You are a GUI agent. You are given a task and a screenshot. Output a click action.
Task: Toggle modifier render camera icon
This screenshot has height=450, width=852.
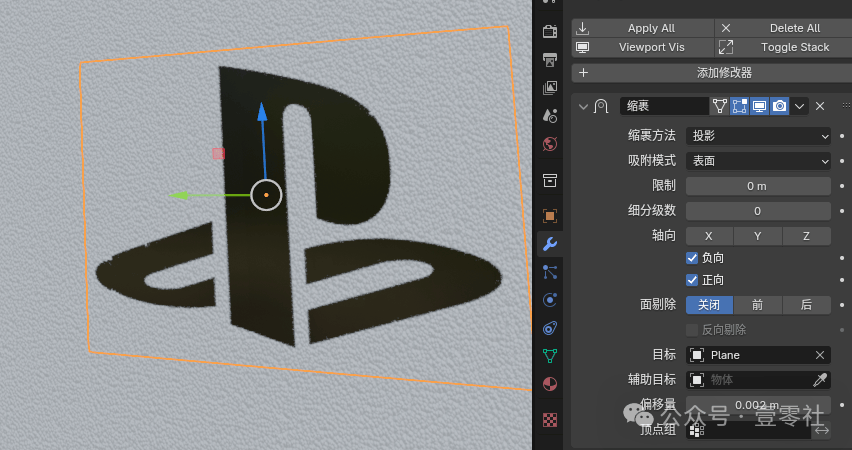coord(779,106)
